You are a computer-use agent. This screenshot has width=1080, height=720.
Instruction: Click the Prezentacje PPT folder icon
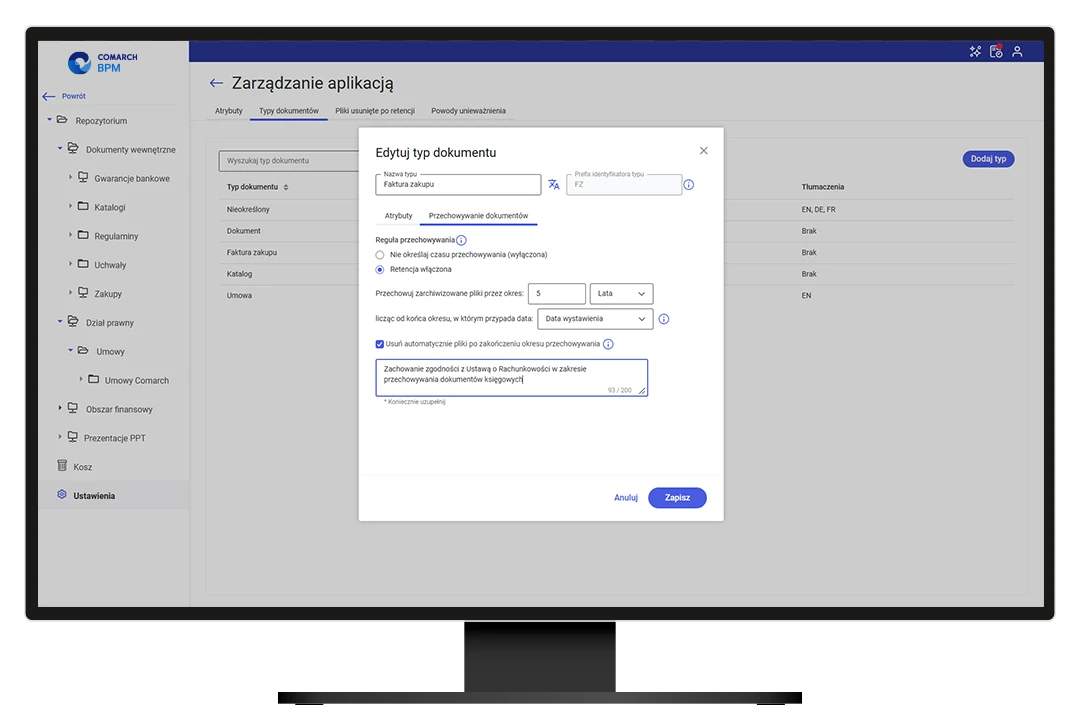[72, 437]
